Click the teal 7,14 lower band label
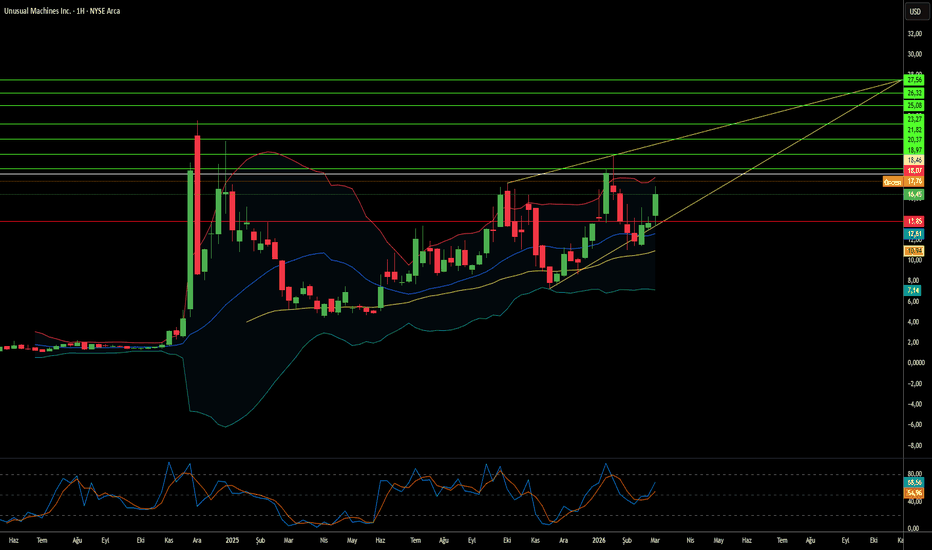Viewport: 932px width, 550px height. (x=914, y=289)
